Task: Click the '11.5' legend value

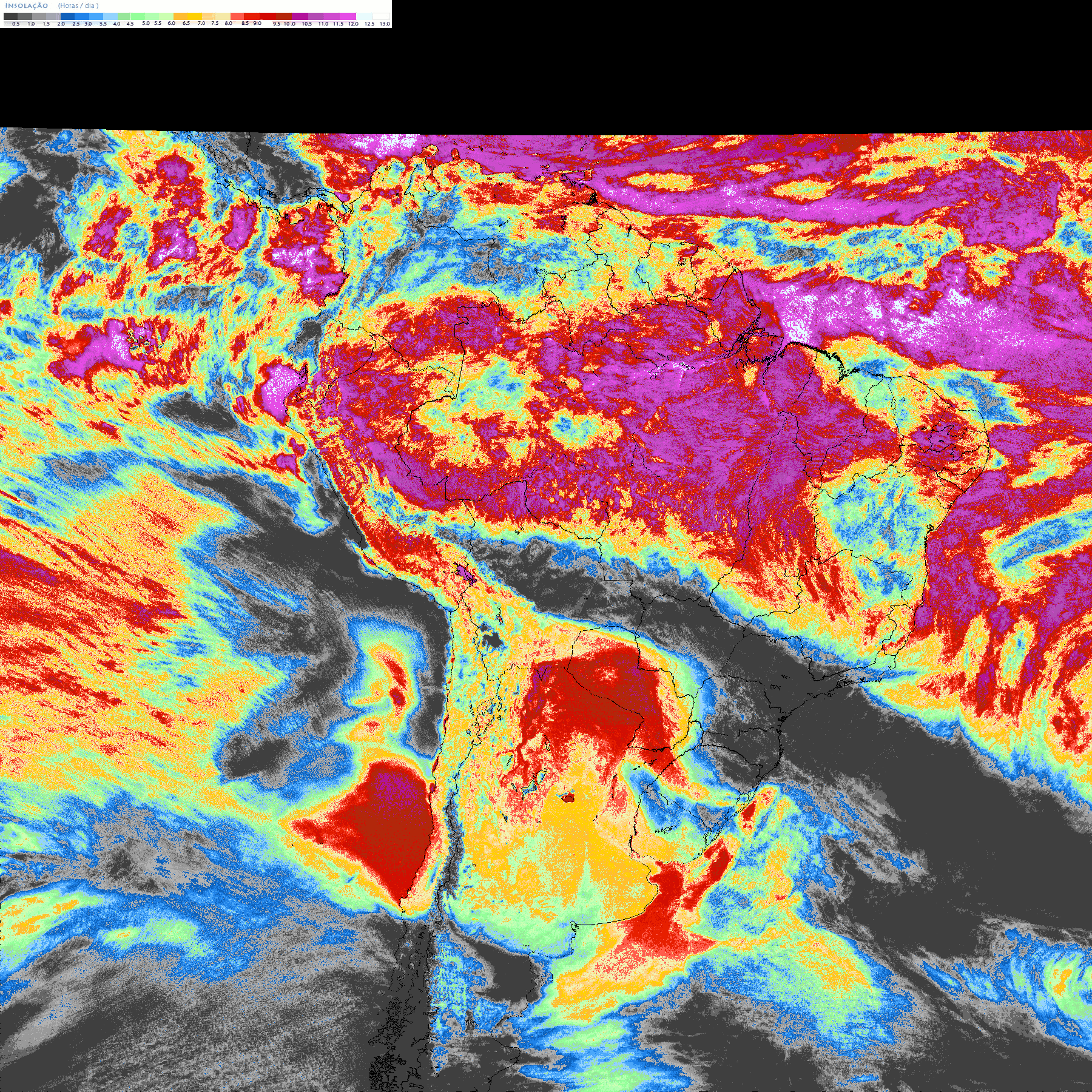Action: coord(338,24)
